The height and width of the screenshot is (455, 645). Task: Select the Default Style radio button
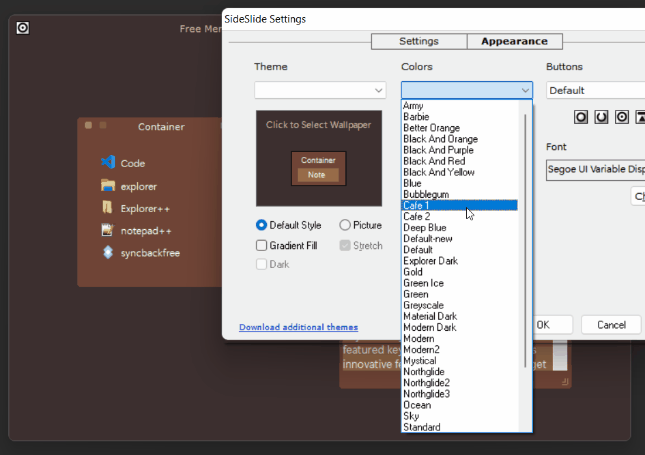pyautogui.click(x=262, y=226)
